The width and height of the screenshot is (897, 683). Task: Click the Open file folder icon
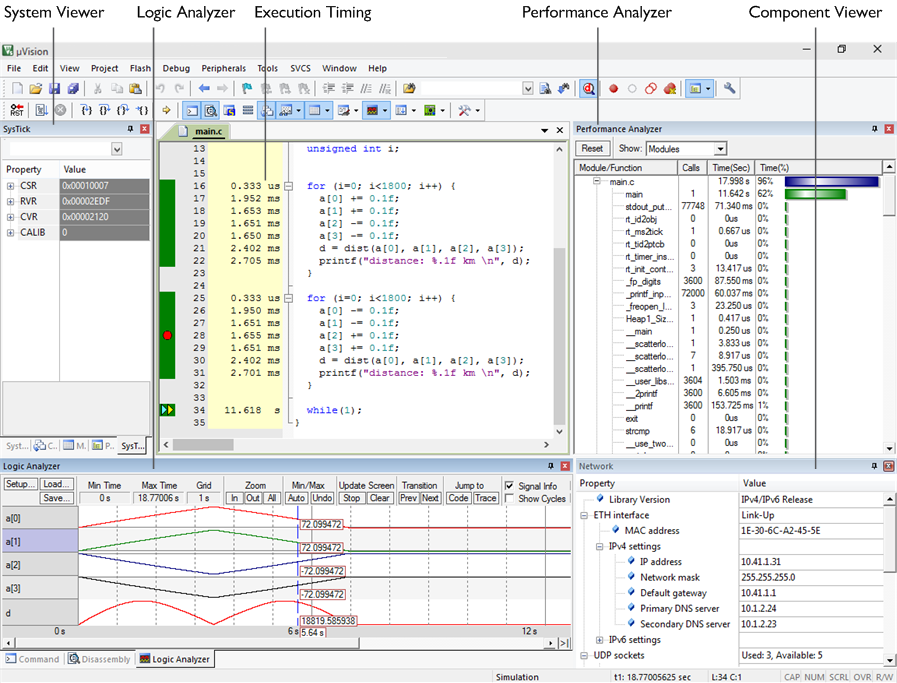pyautogui.click(x=36, y=89)
